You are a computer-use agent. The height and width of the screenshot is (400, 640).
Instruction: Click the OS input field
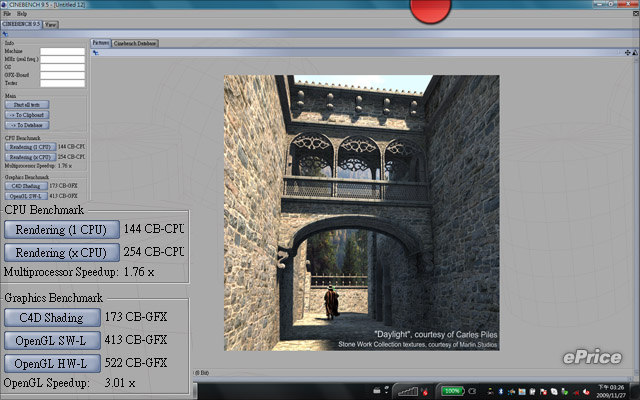pos(62,67)
